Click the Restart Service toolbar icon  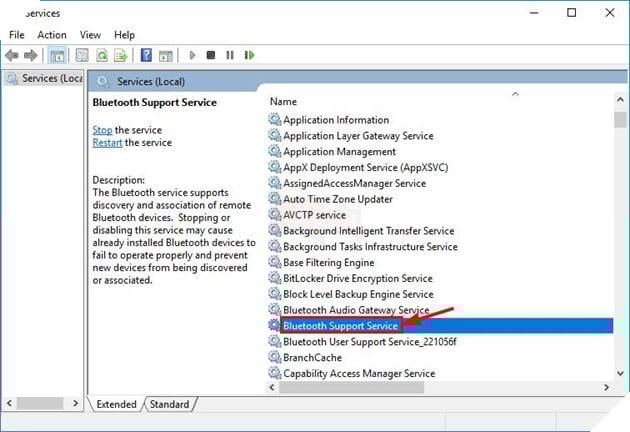248,55
